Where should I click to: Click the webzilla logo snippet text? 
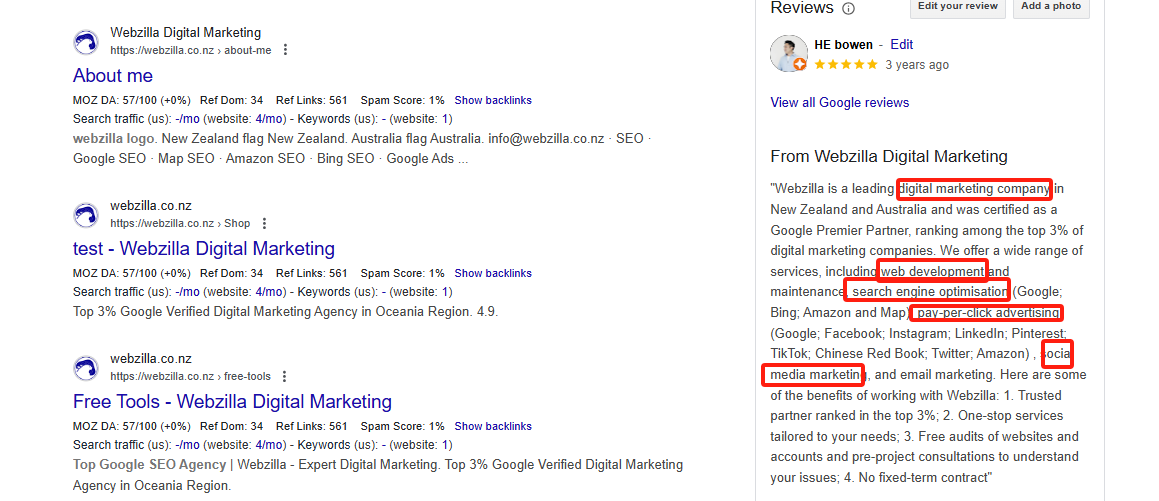(x=114, y=138)
